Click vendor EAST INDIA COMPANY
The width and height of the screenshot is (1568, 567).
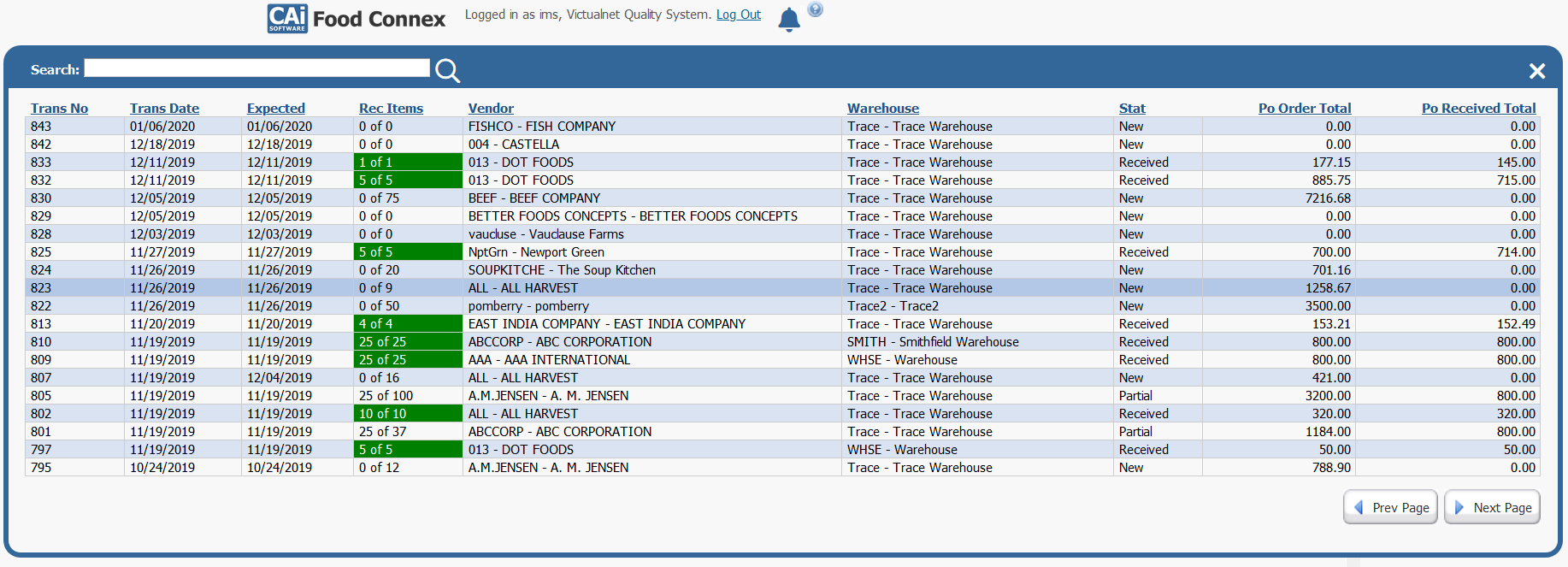[x=607, y=324]
